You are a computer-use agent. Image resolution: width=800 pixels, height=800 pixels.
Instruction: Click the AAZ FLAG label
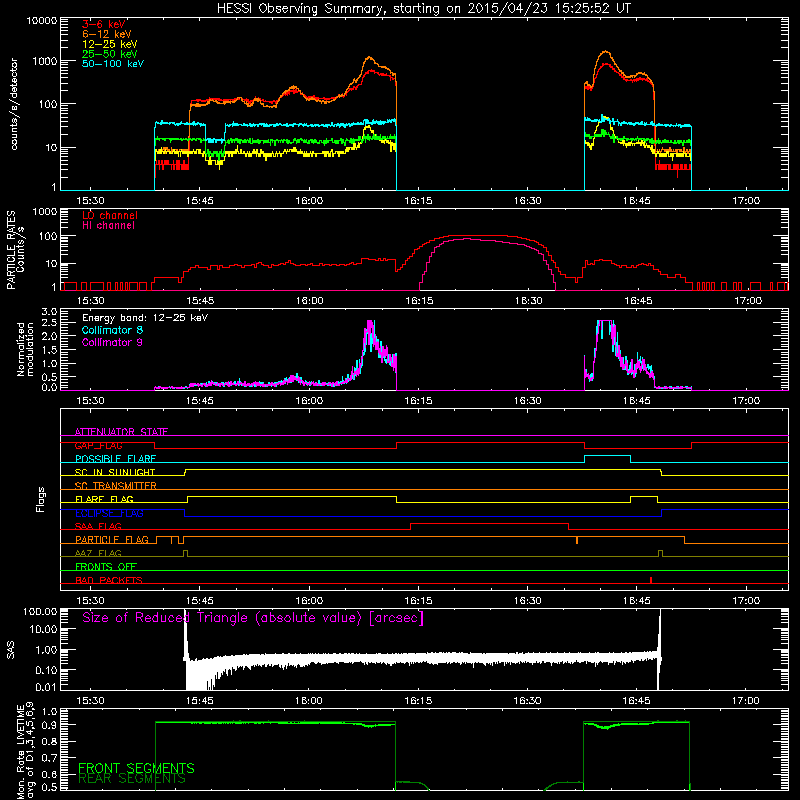[x=98, y=553]
